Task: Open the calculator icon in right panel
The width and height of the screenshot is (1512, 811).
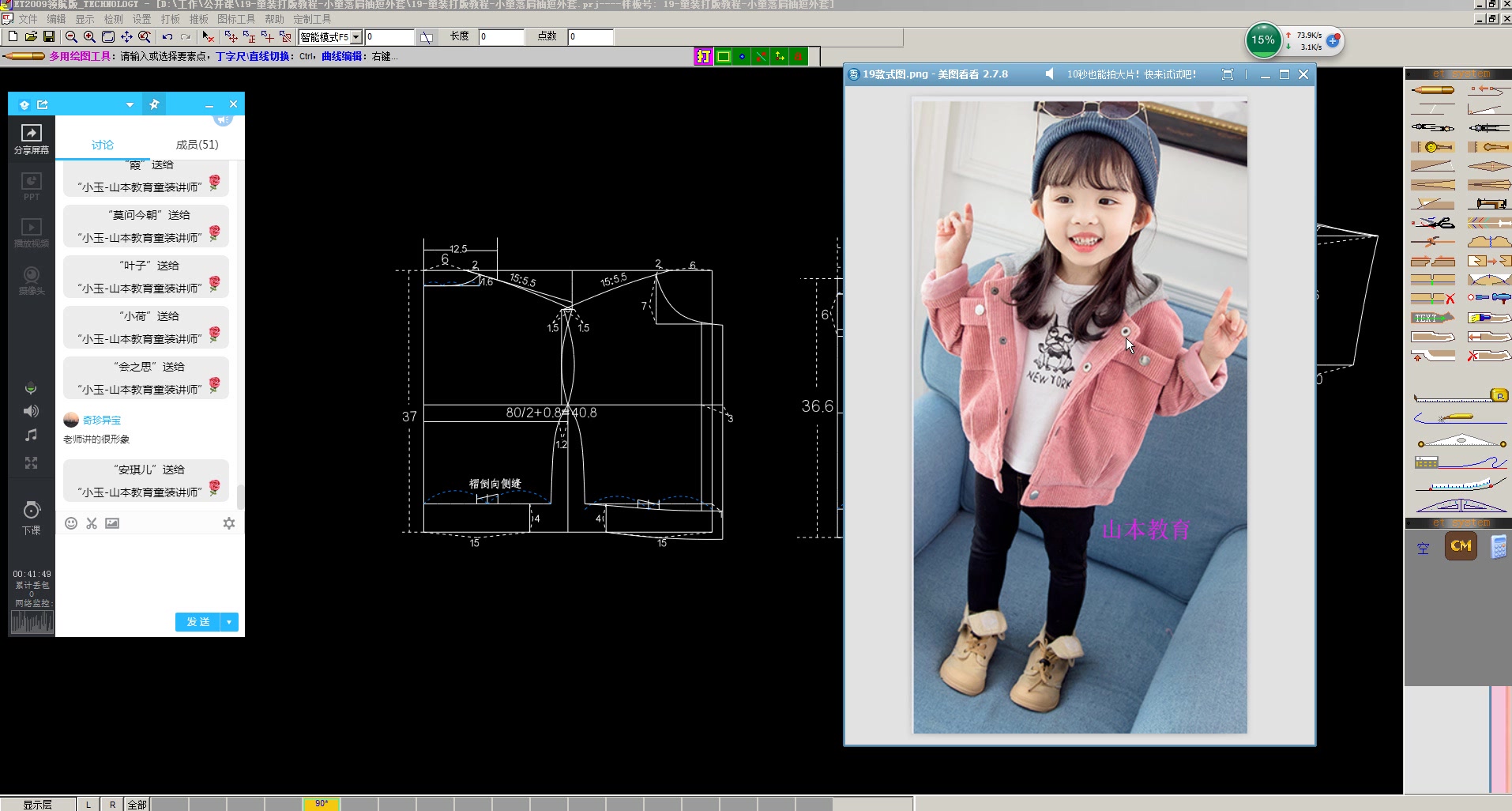Action: (x=1498, y=546)
